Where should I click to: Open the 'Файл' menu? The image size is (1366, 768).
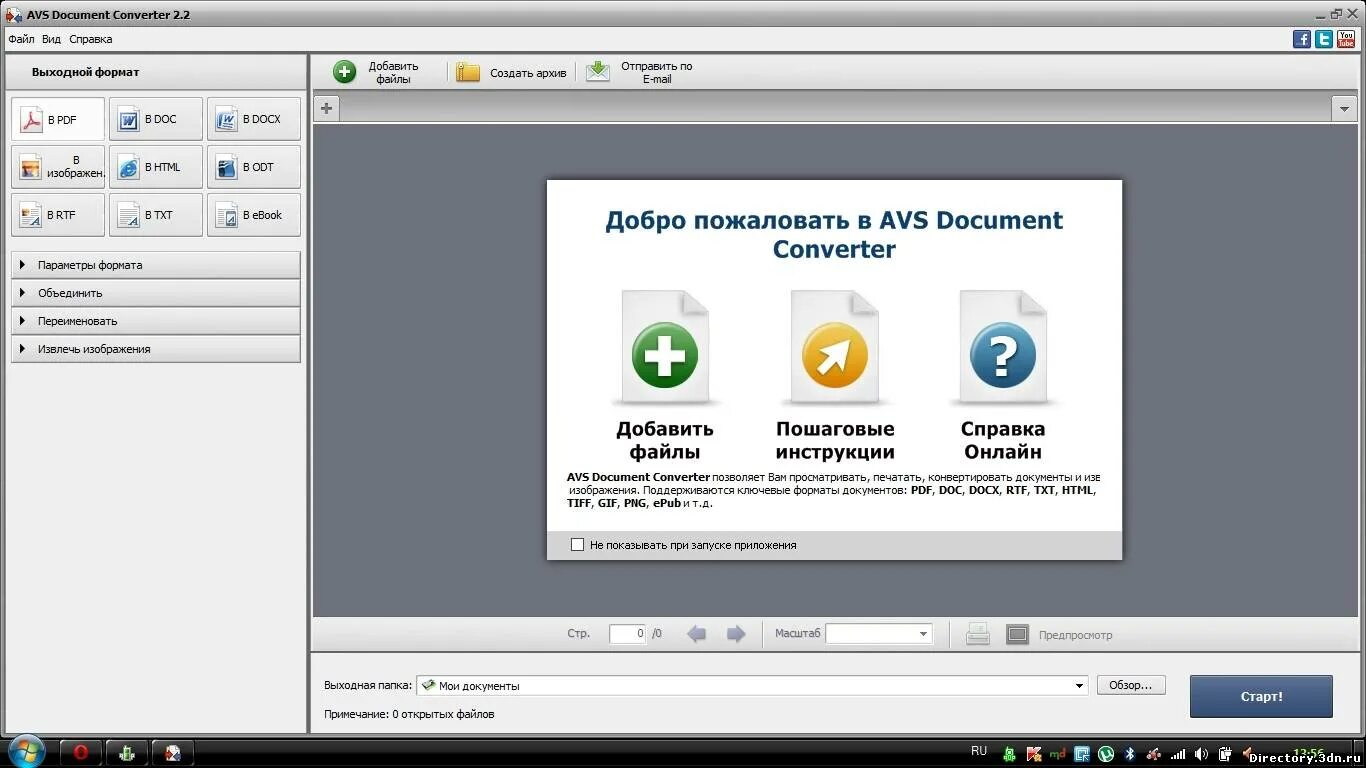[21, 39]
